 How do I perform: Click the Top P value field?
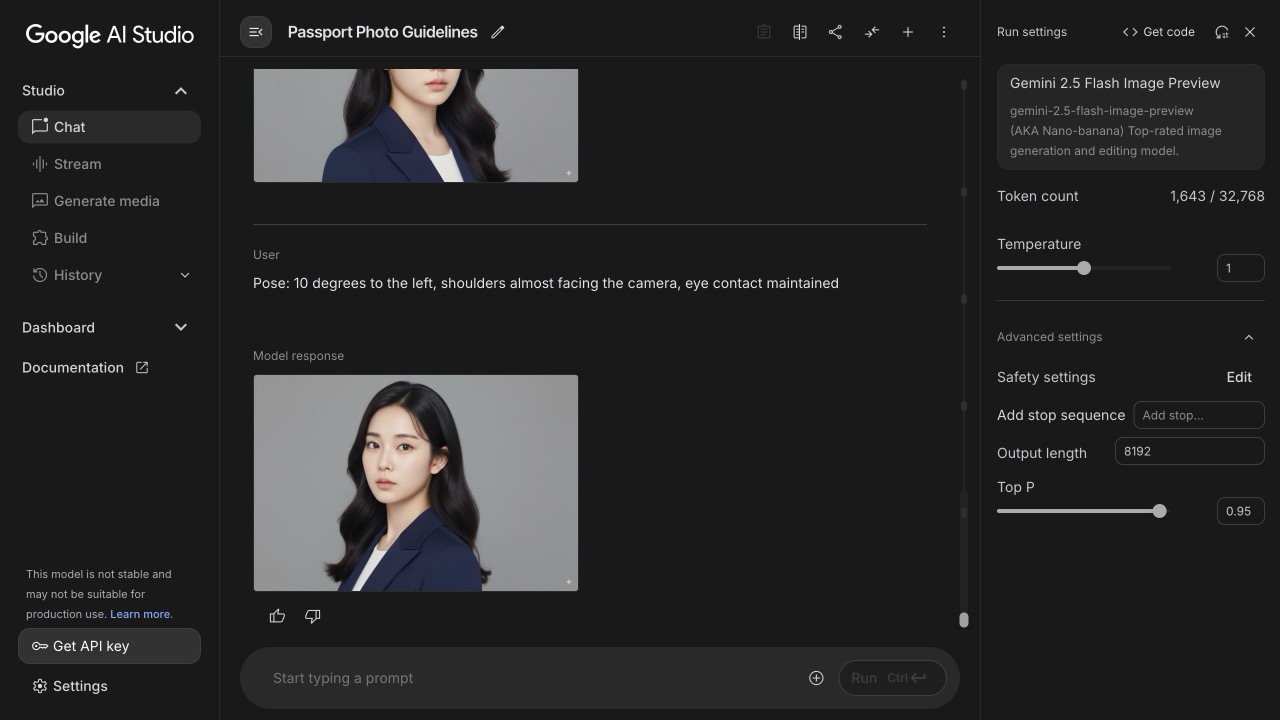1241,511
